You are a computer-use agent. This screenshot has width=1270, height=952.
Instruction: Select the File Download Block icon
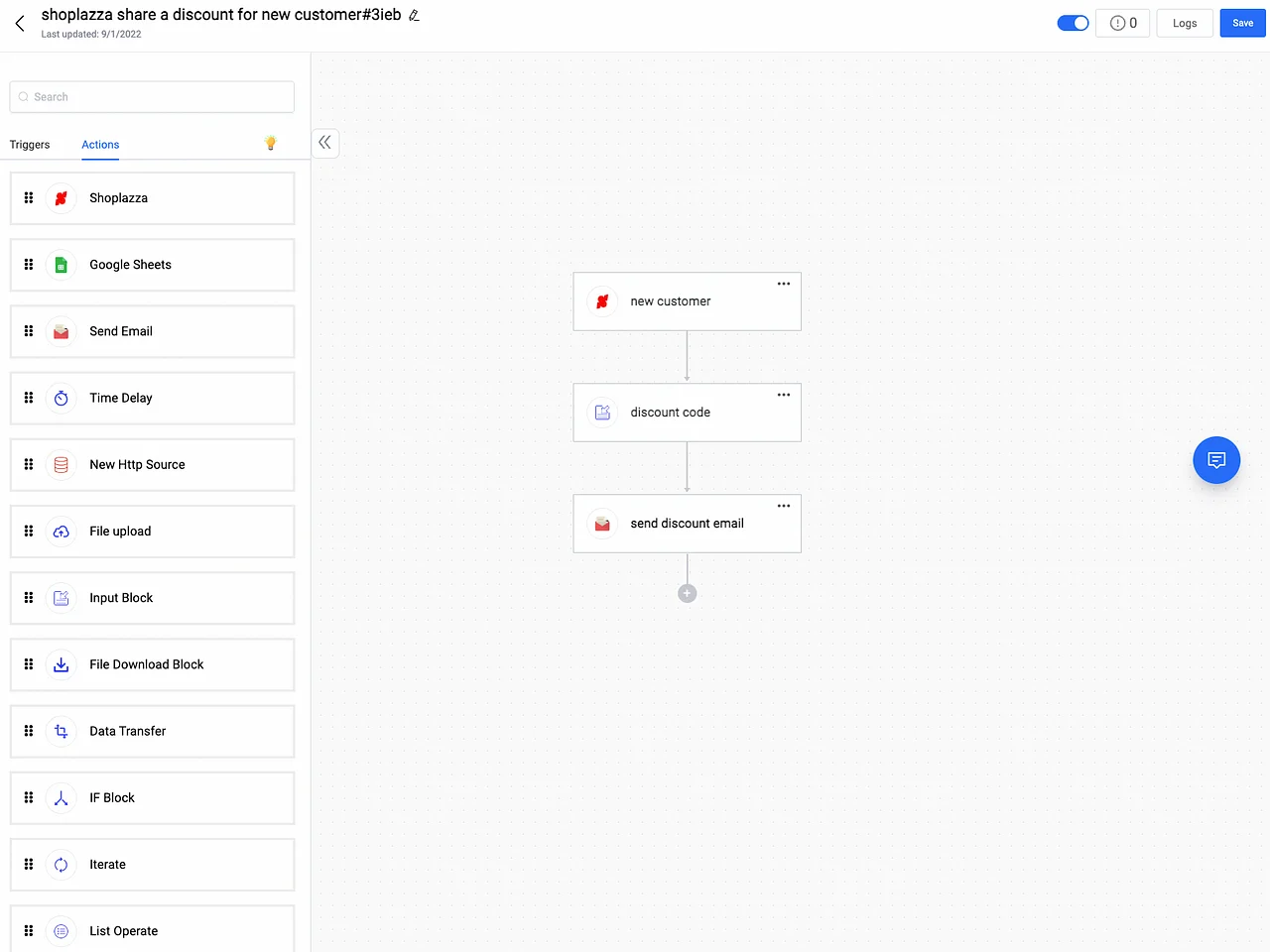[61, 664]
